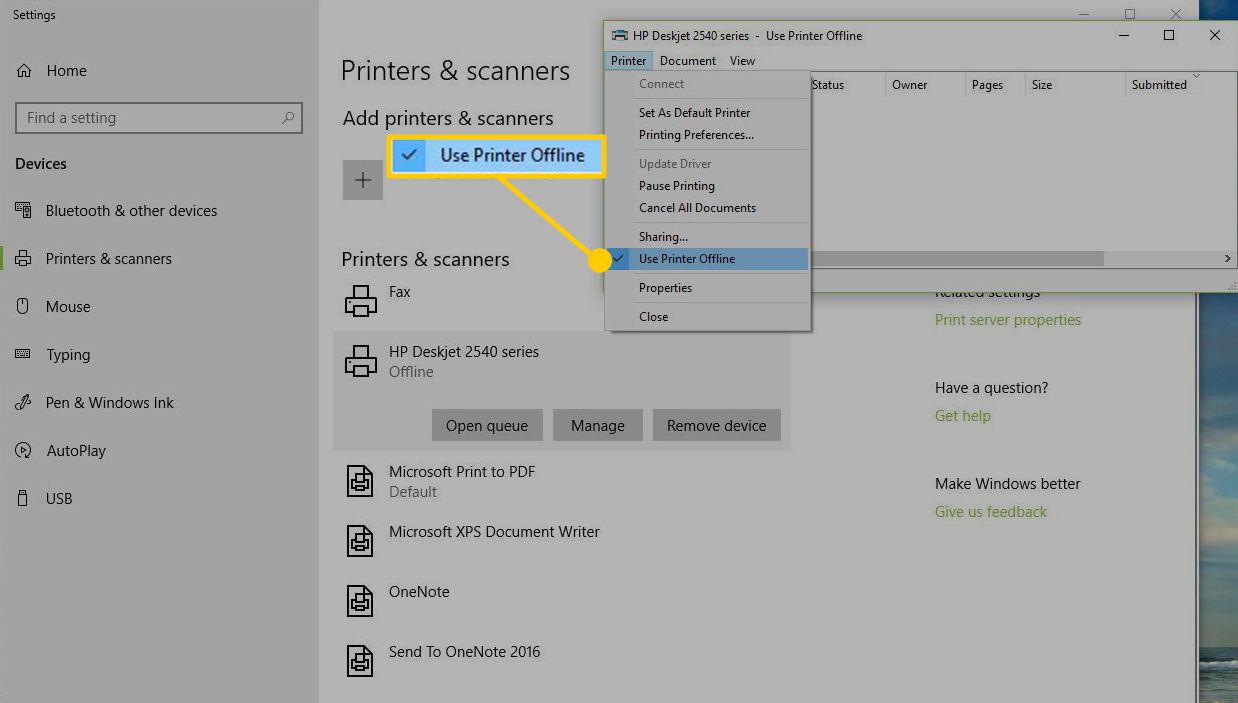Sort queue by Size column header
This screenshot has height=703, width=1238.
(1042, 85)
